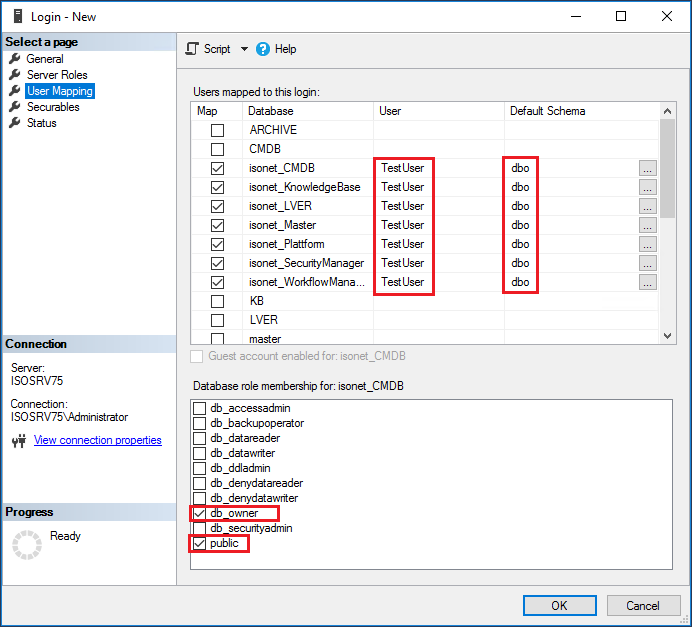Open the Script dropdown arrow
Screen dimensions: 692x627
tap(244, 49)
